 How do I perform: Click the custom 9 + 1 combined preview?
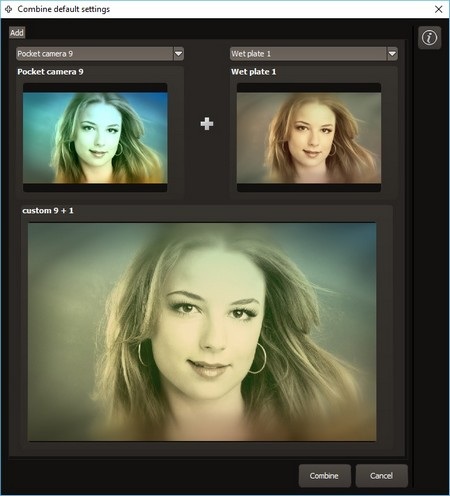point(202,332)
